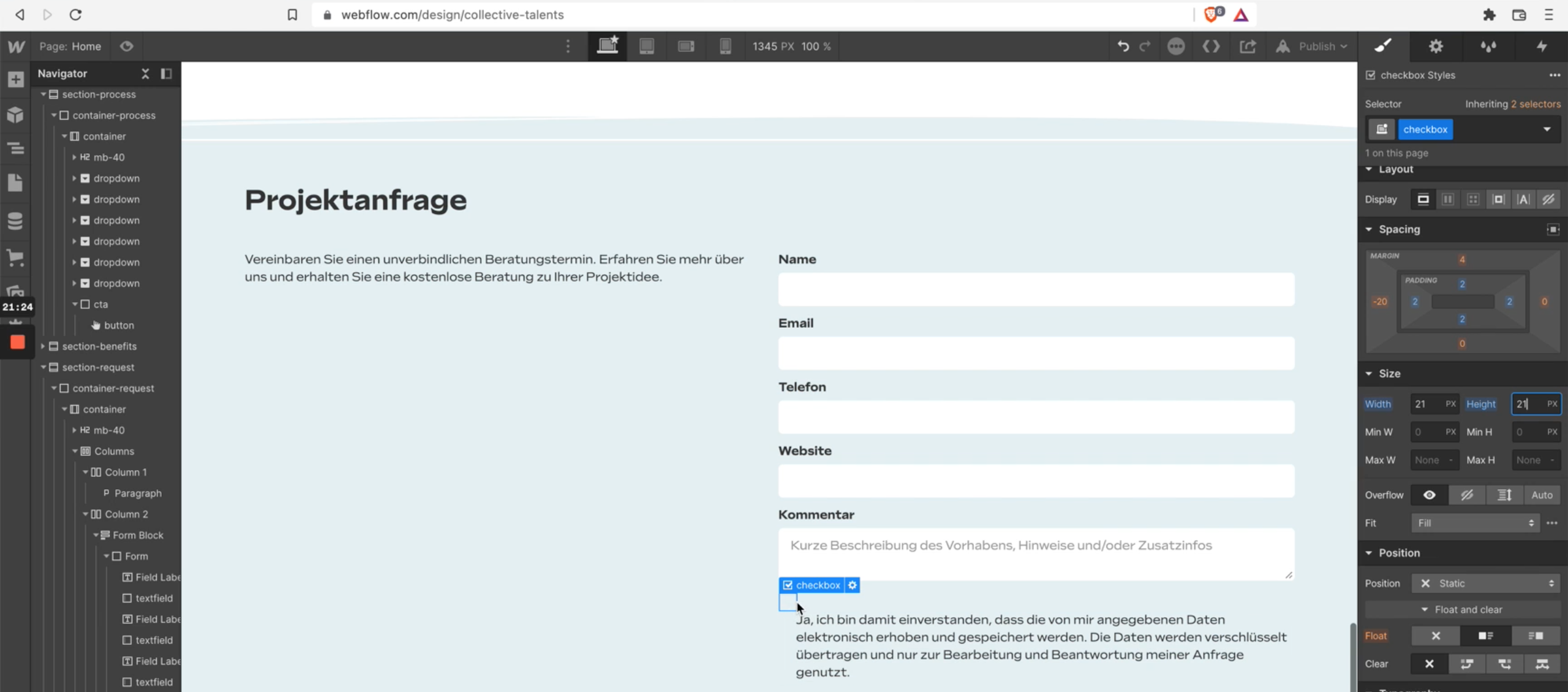Open the CMS Collections panel
Screen dimensions: 1568x692
tap(16, 221)
